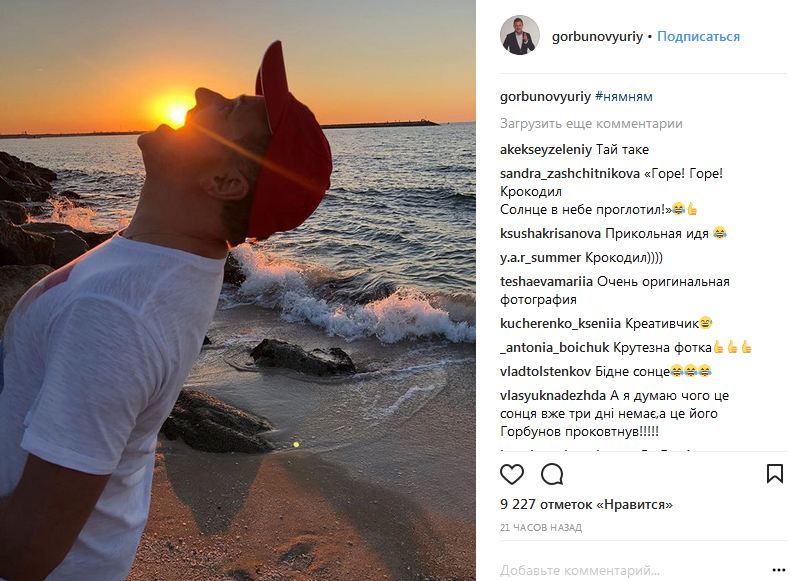Open vladtolstenkov commenter profile
791x581 pixels.
point(545,372)
